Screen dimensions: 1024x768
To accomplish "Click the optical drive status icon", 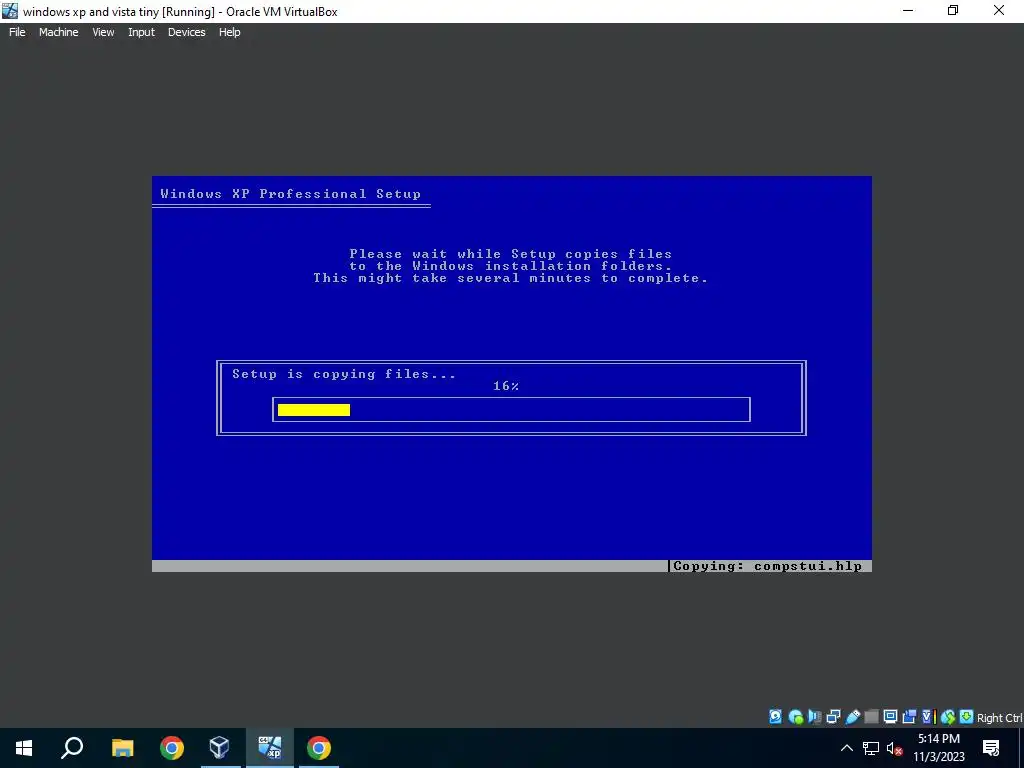I will [795, 717].
